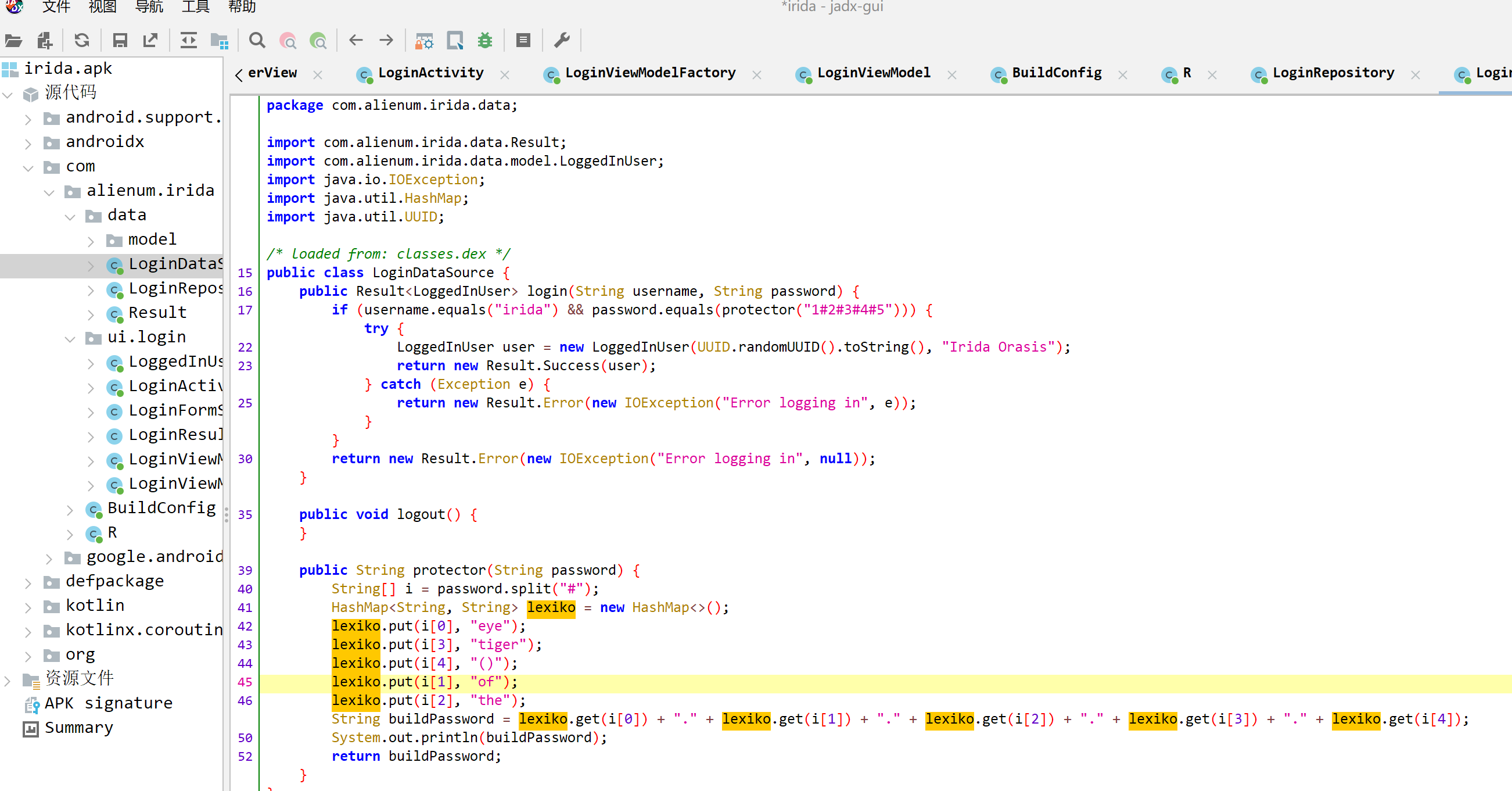This screenshot has width=1512, height=791.
Task: Close the BuildConfig tab
Action: tap(1122, 74)
